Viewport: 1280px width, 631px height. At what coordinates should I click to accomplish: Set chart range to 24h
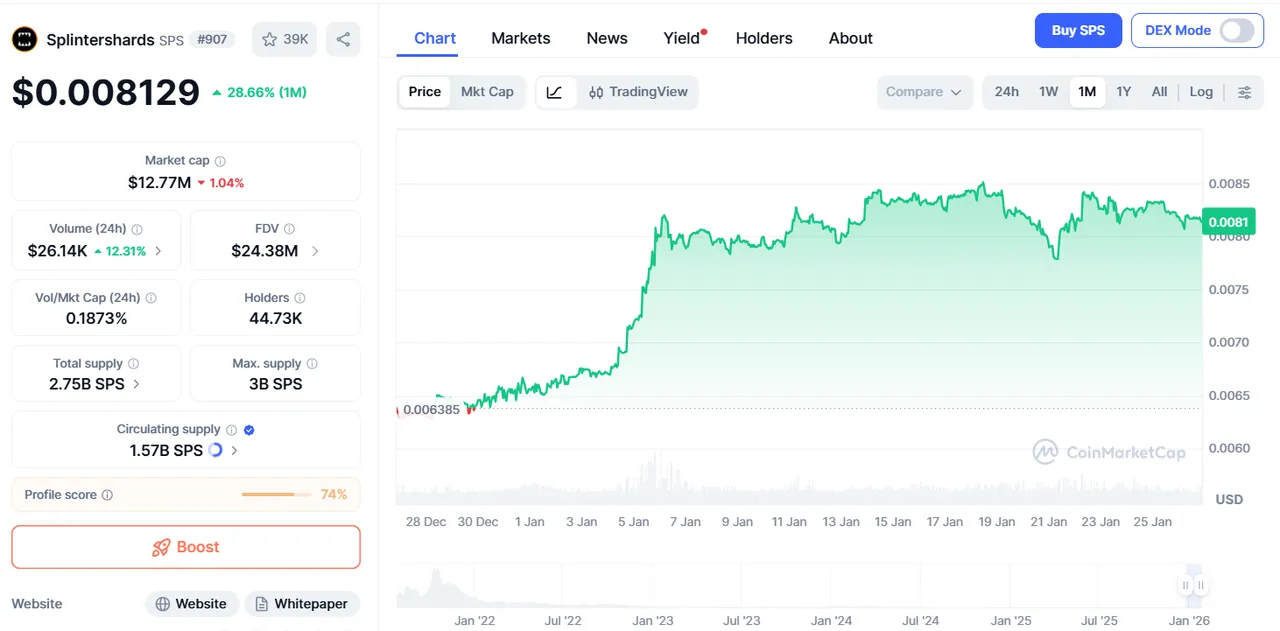(1007, 92)
